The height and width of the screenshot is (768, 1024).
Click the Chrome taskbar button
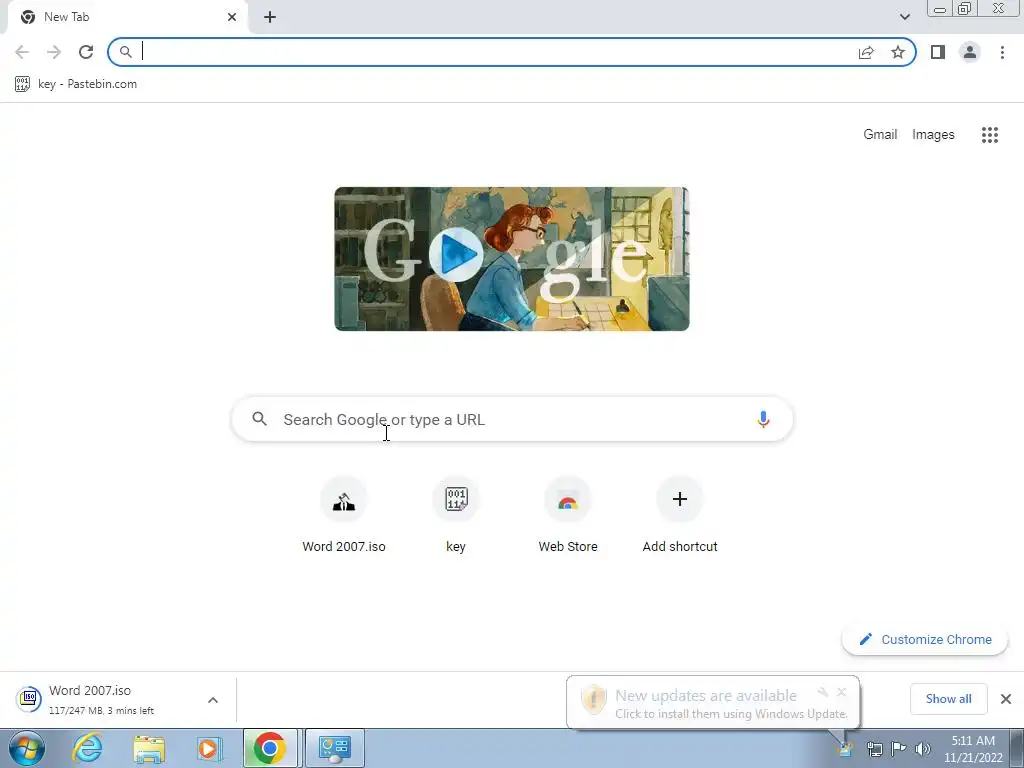point(270,748)
